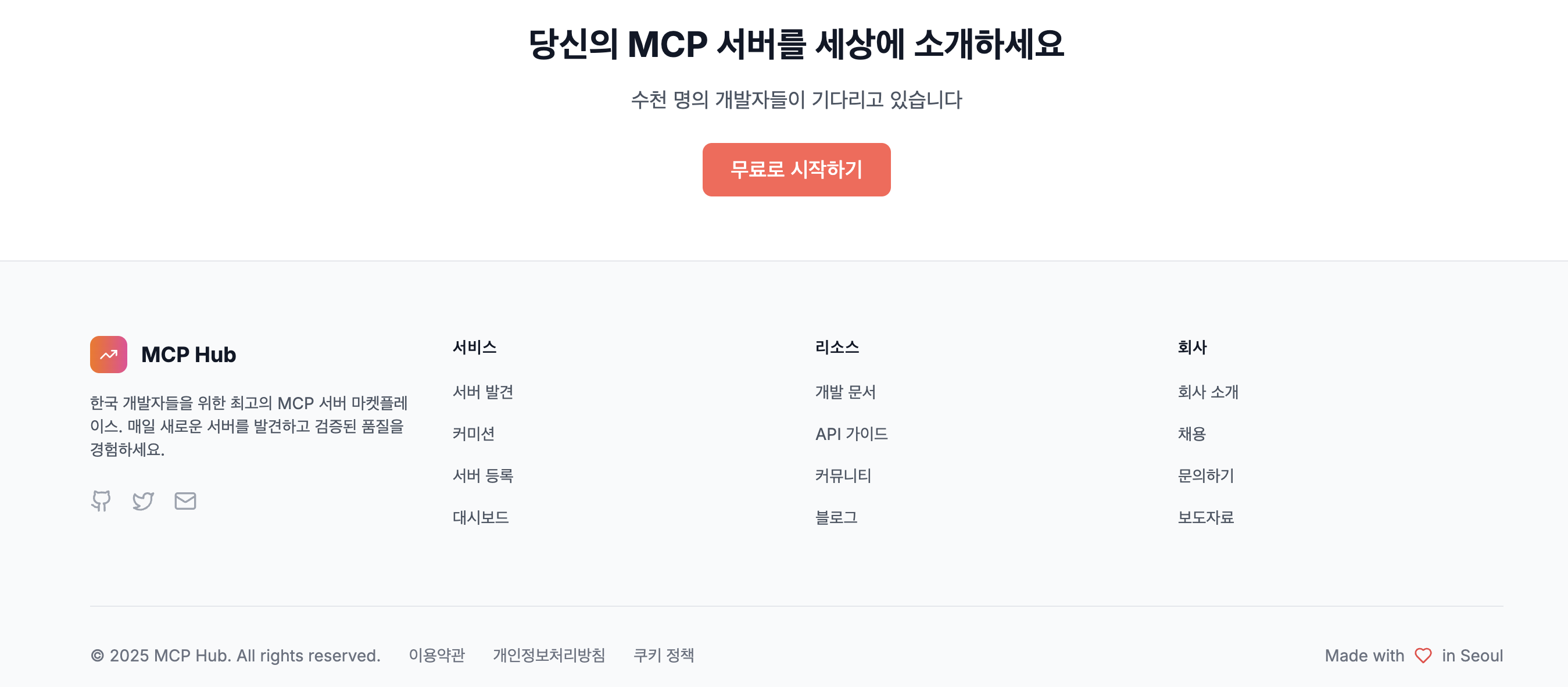
Task: Click the 무료로 시작하기 button
Action: [796, 170]
